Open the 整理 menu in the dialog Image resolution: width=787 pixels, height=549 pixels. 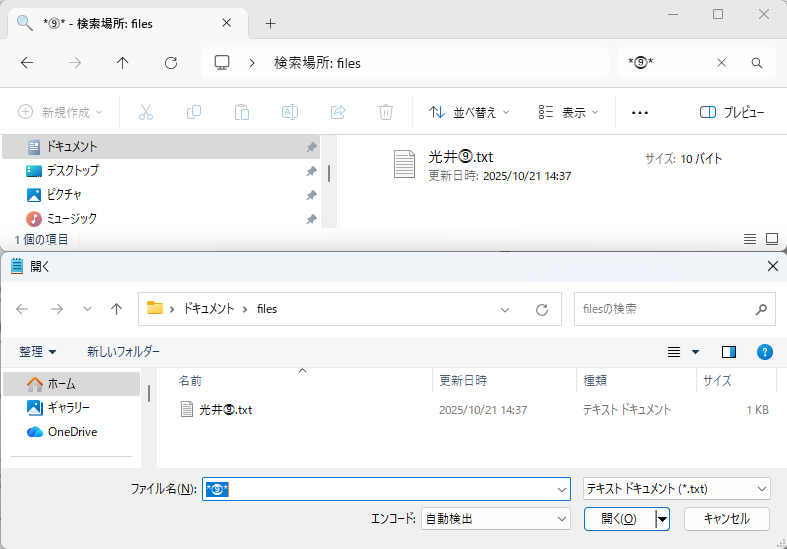coord(37,352)
